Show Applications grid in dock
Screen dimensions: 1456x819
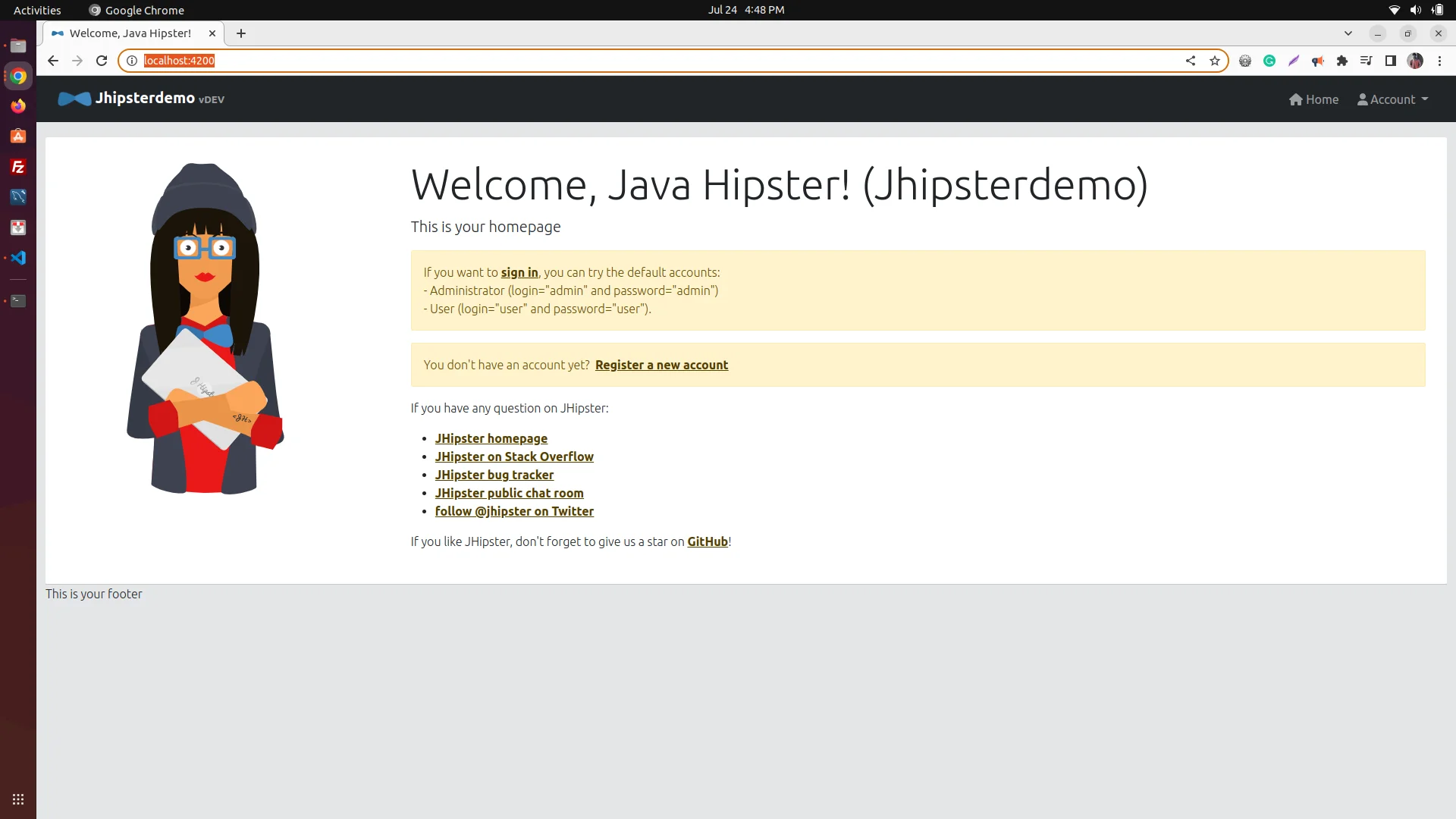[18, 799]
